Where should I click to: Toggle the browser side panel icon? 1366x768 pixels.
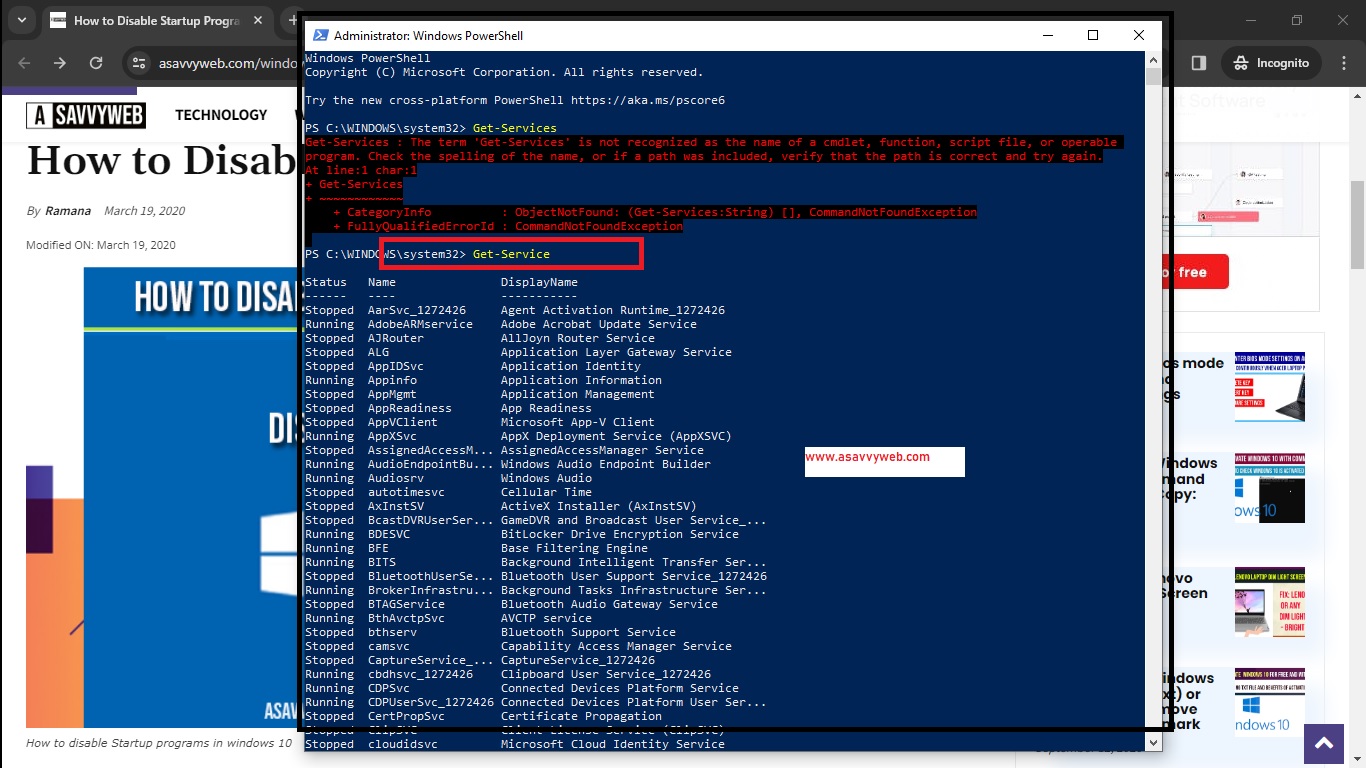tap(1198, 63)
